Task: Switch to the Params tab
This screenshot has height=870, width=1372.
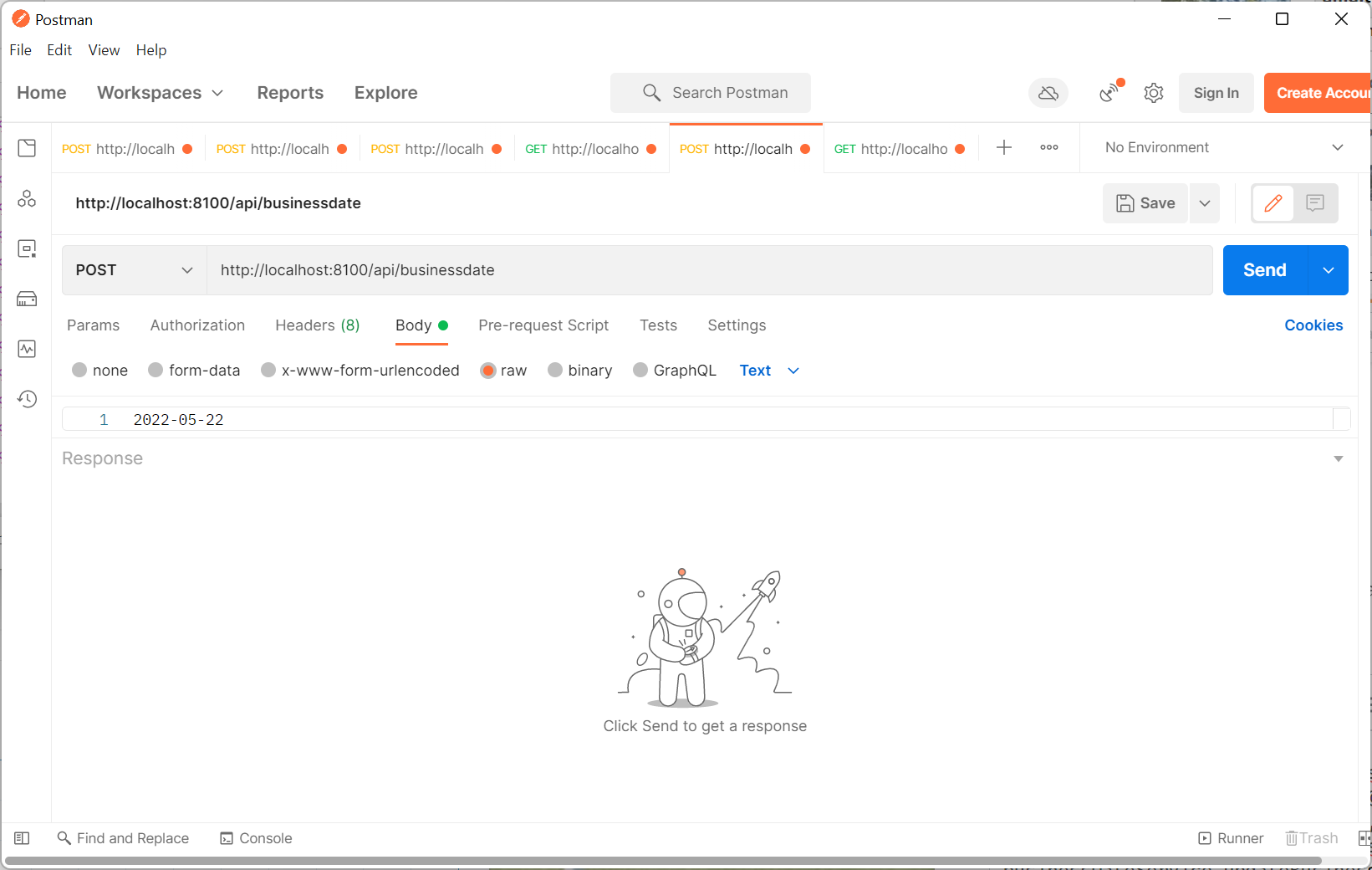Action: (94, 325)
